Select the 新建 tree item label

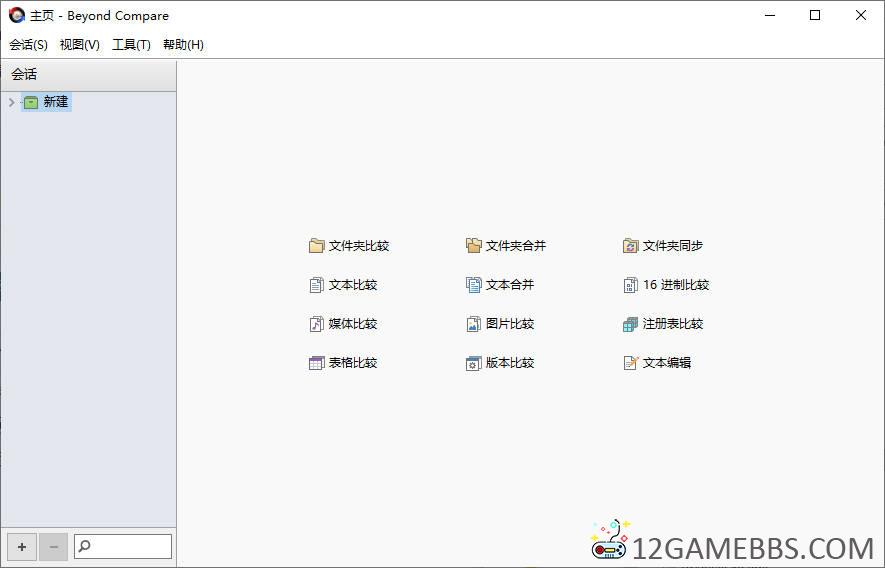point(56,102)
